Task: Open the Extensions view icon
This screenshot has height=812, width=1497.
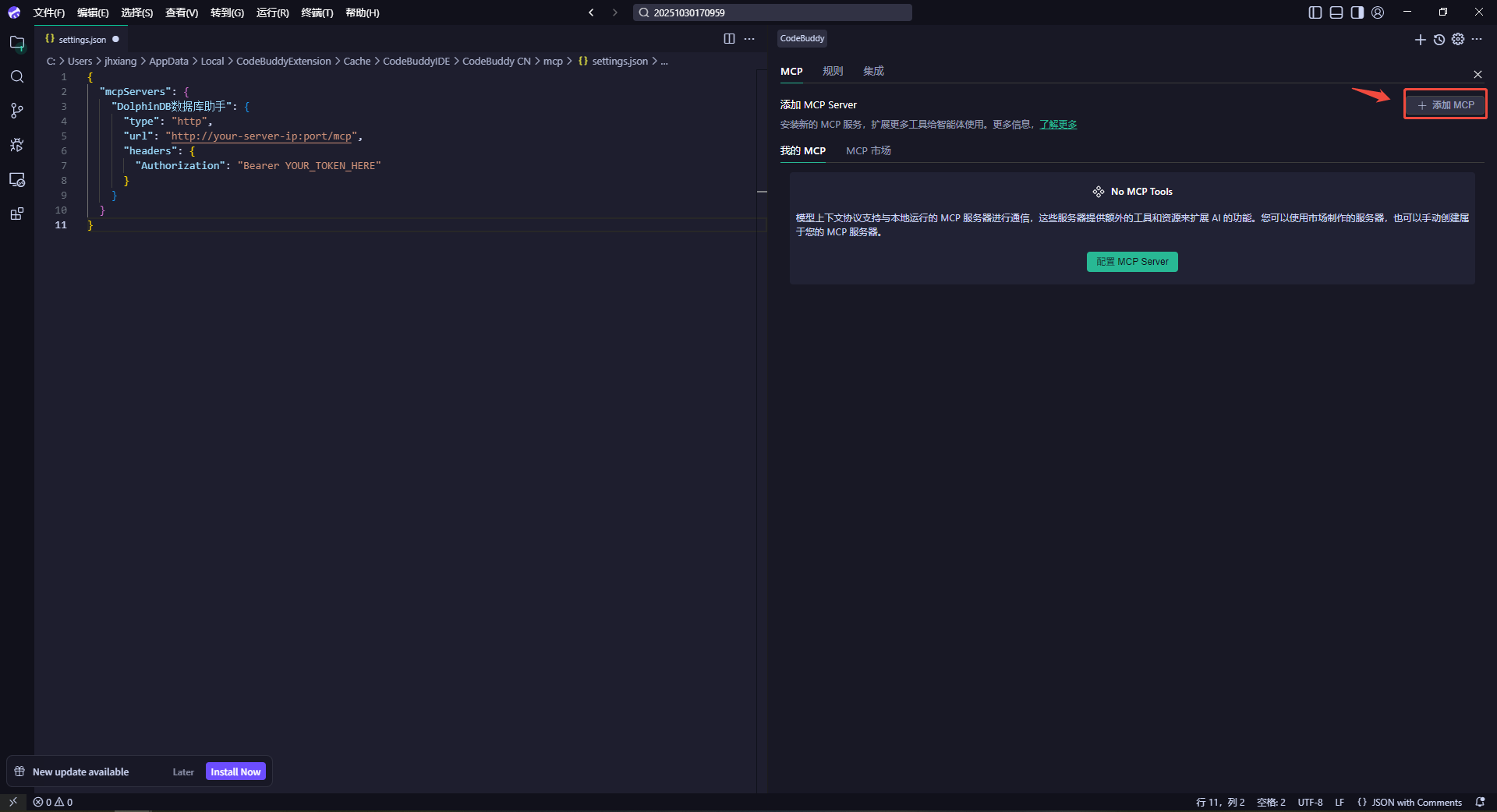Action: tap(17, 214)
